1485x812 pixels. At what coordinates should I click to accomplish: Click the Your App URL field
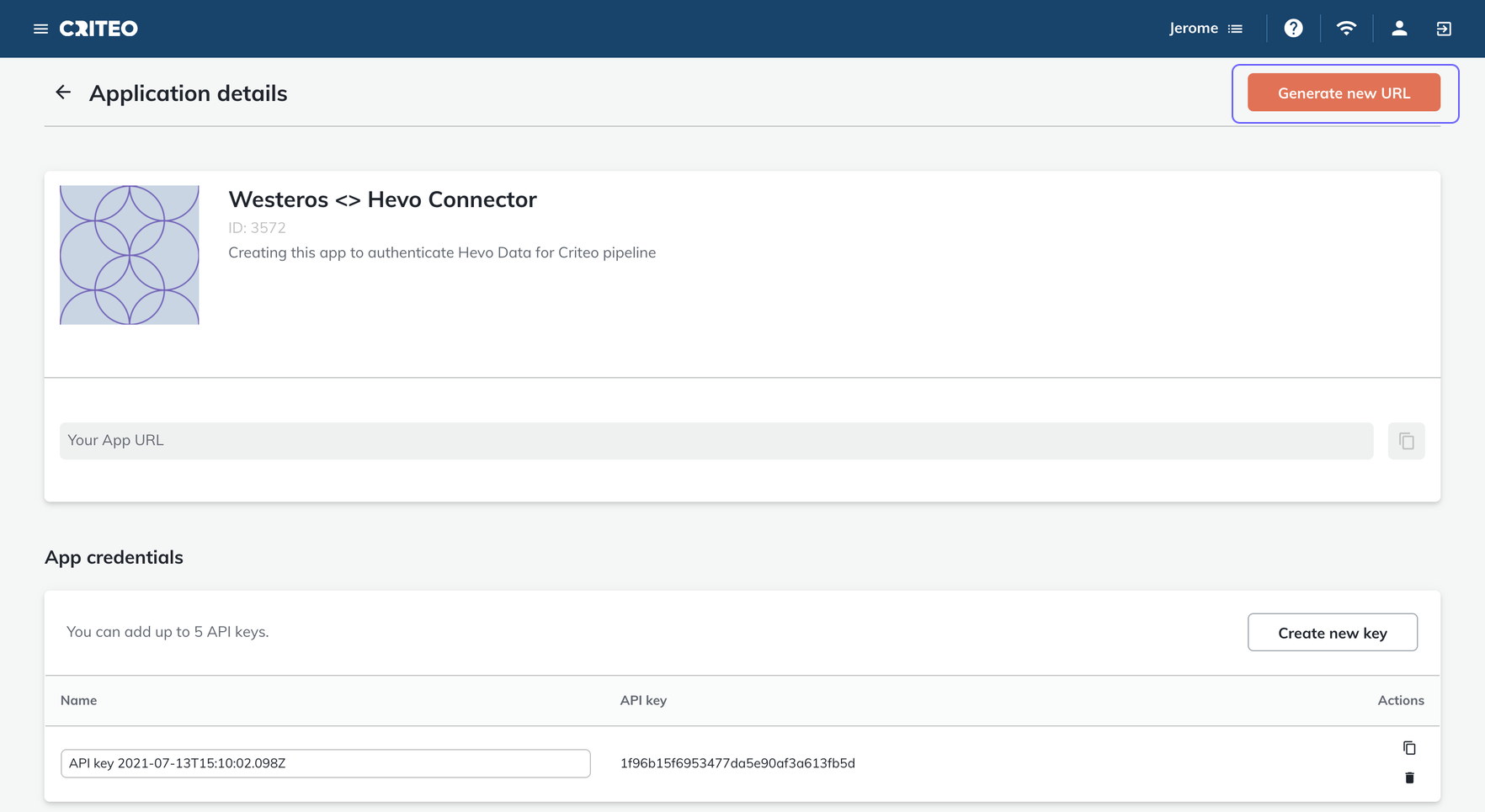pyautogui.click(x=716, y=441)
